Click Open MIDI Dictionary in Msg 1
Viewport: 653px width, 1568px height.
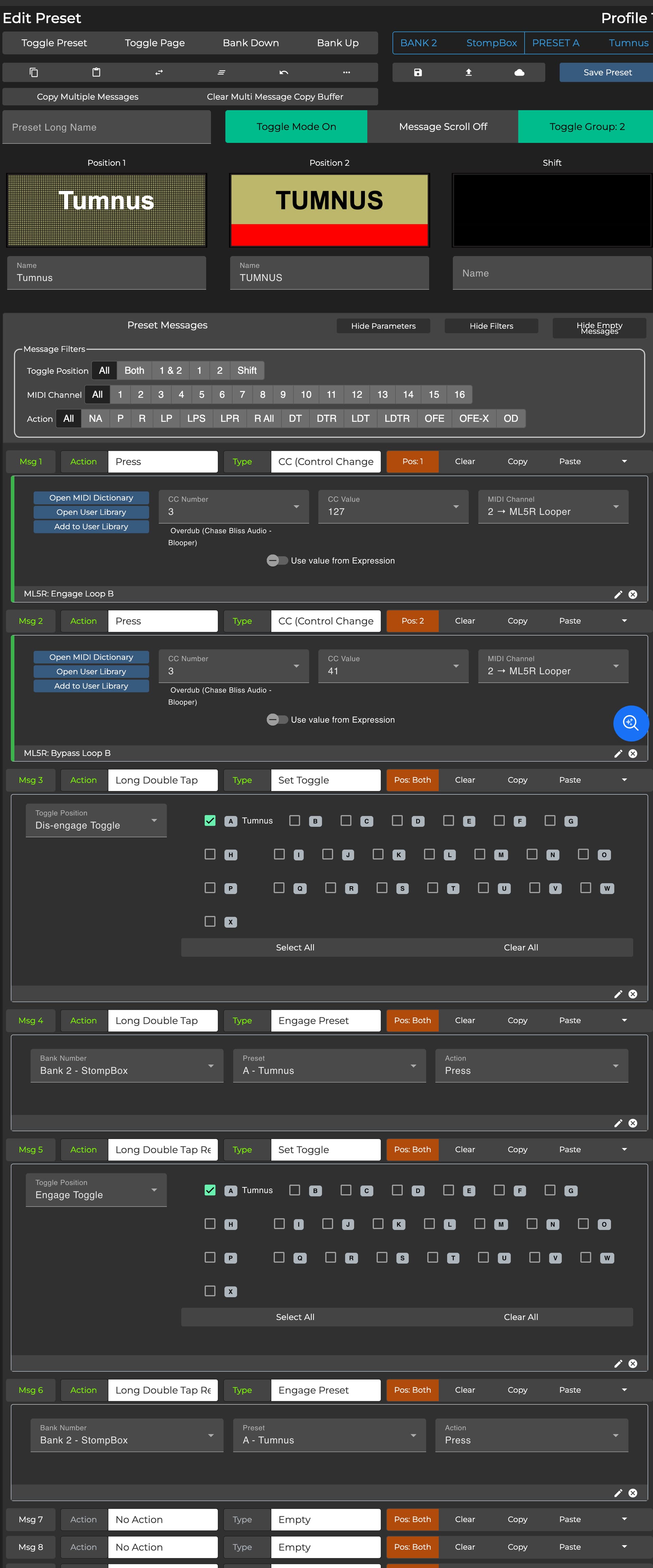(91, 497)
